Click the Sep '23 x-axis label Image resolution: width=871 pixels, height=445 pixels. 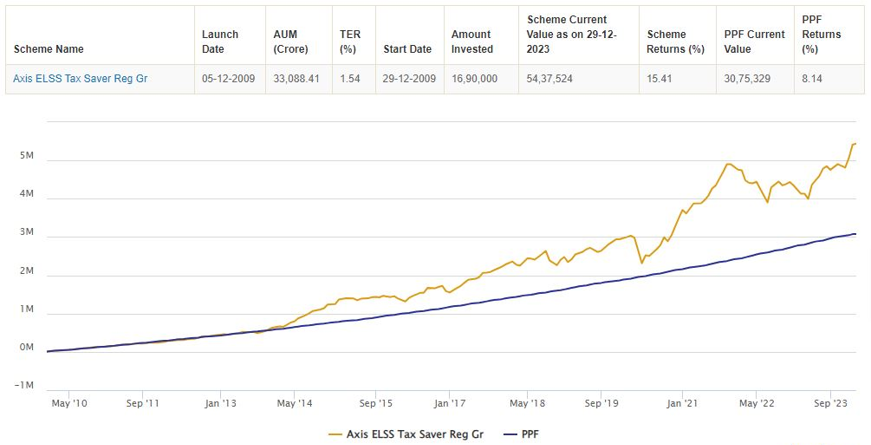click(831, 404)
